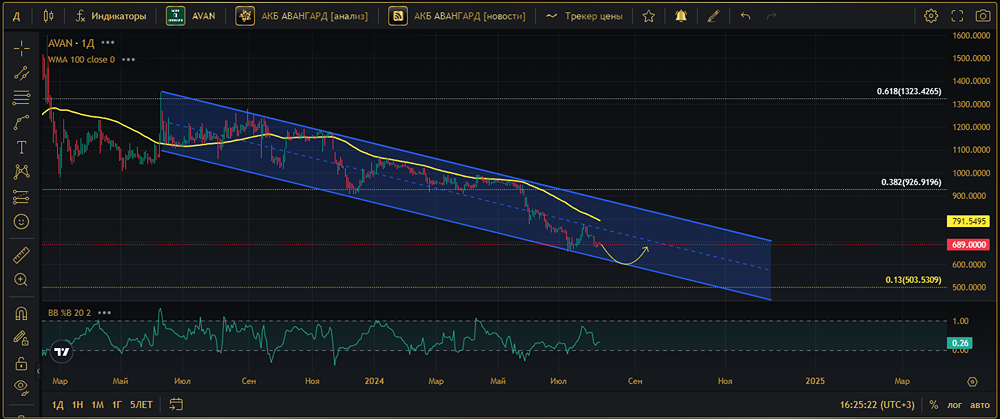The image size is (1000, 419).
Task: Expand BB %B 20 2 options menu
Action: pos(105,313)
